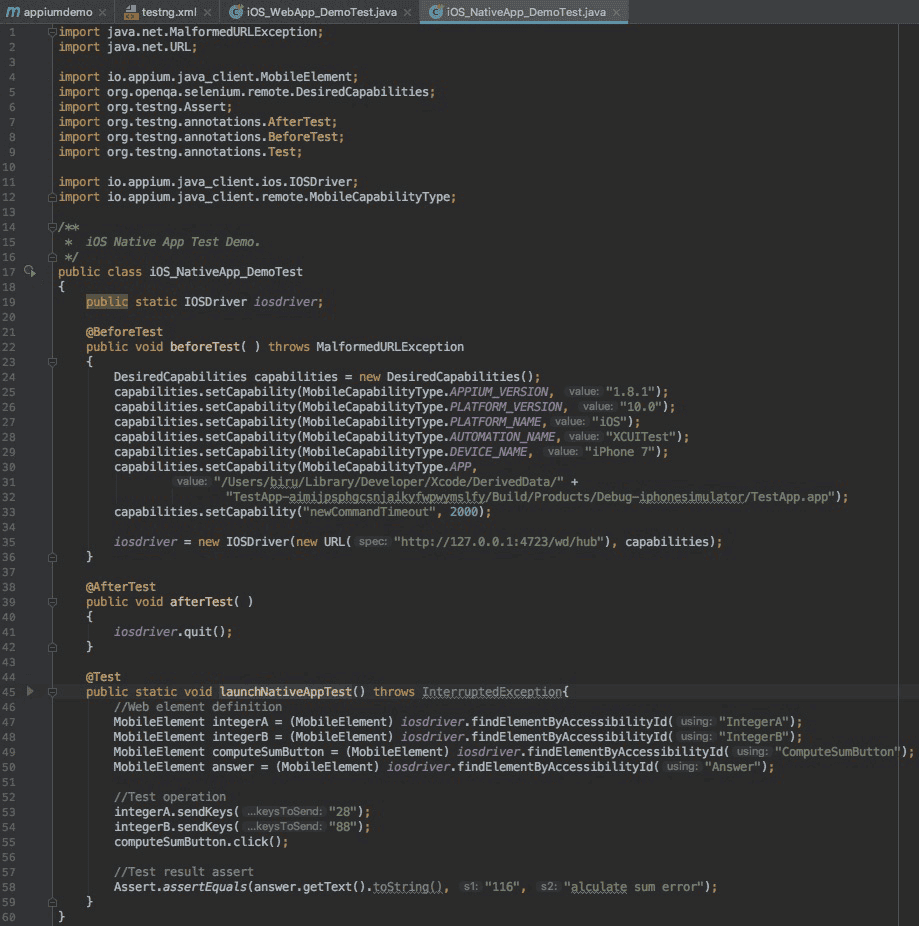The height and width of the screenshot is (926, 919).
Task: Close the appiumdemo tab
Action: pos(103,12)
